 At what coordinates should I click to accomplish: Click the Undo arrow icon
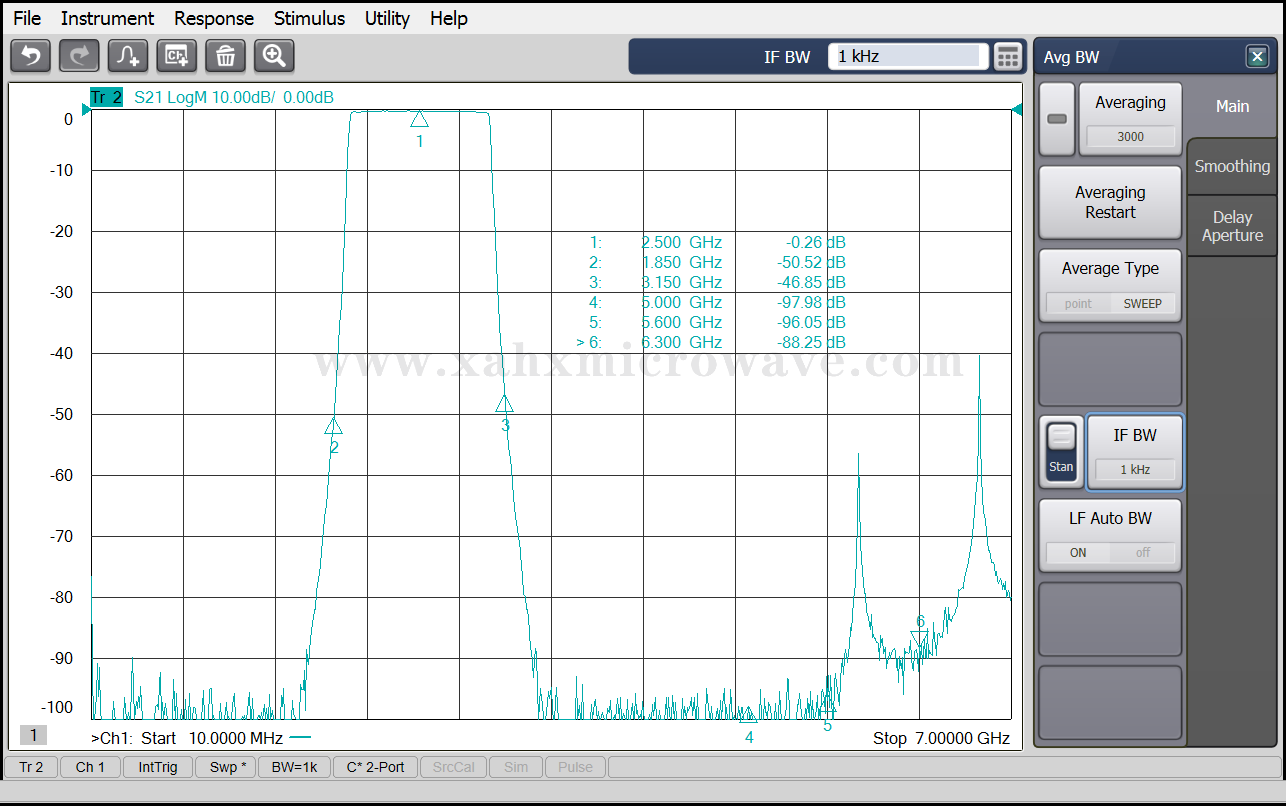coord(30,56)
